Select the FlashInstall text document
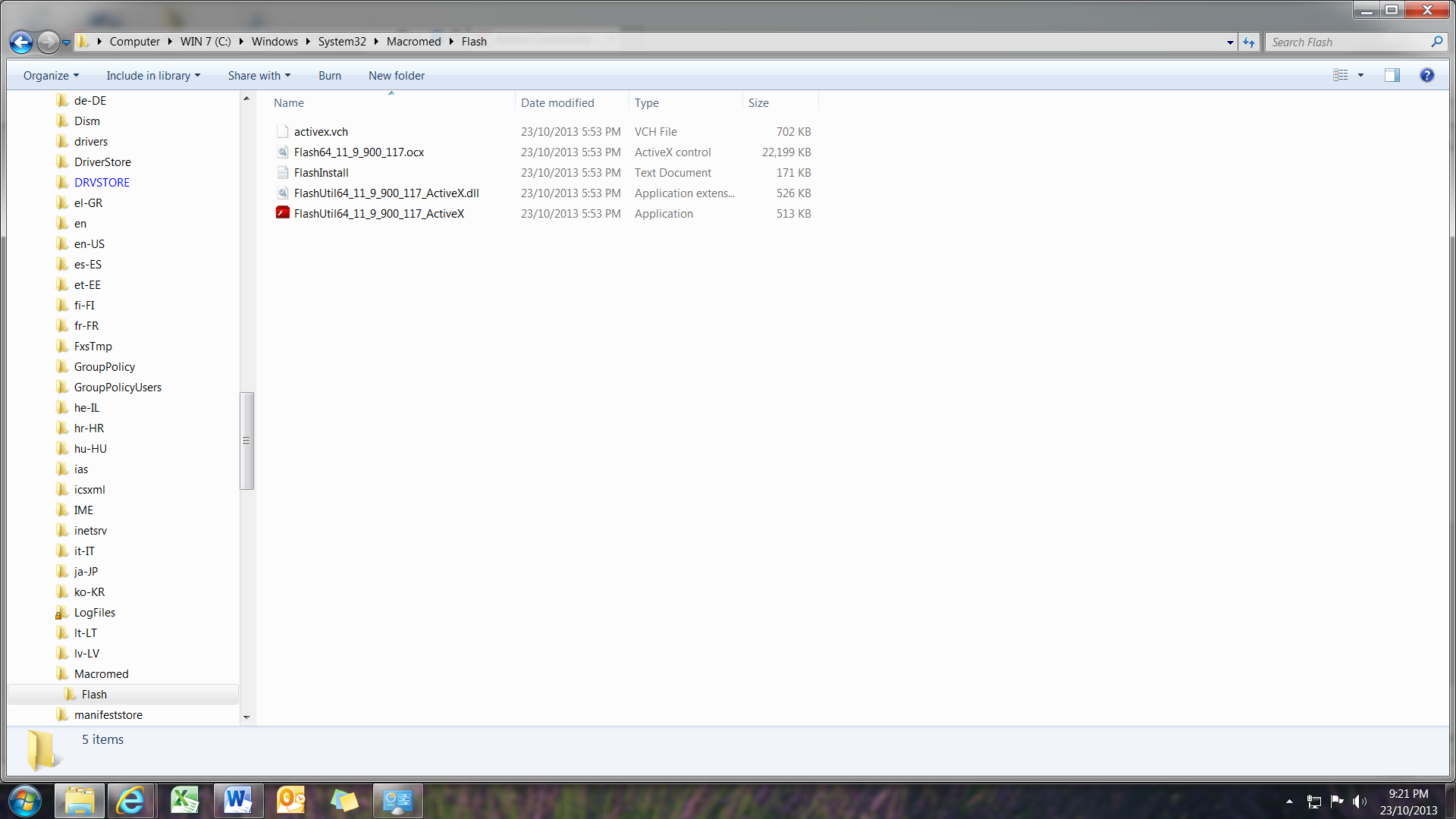1456x819 pixels. (x=321, y=172)
